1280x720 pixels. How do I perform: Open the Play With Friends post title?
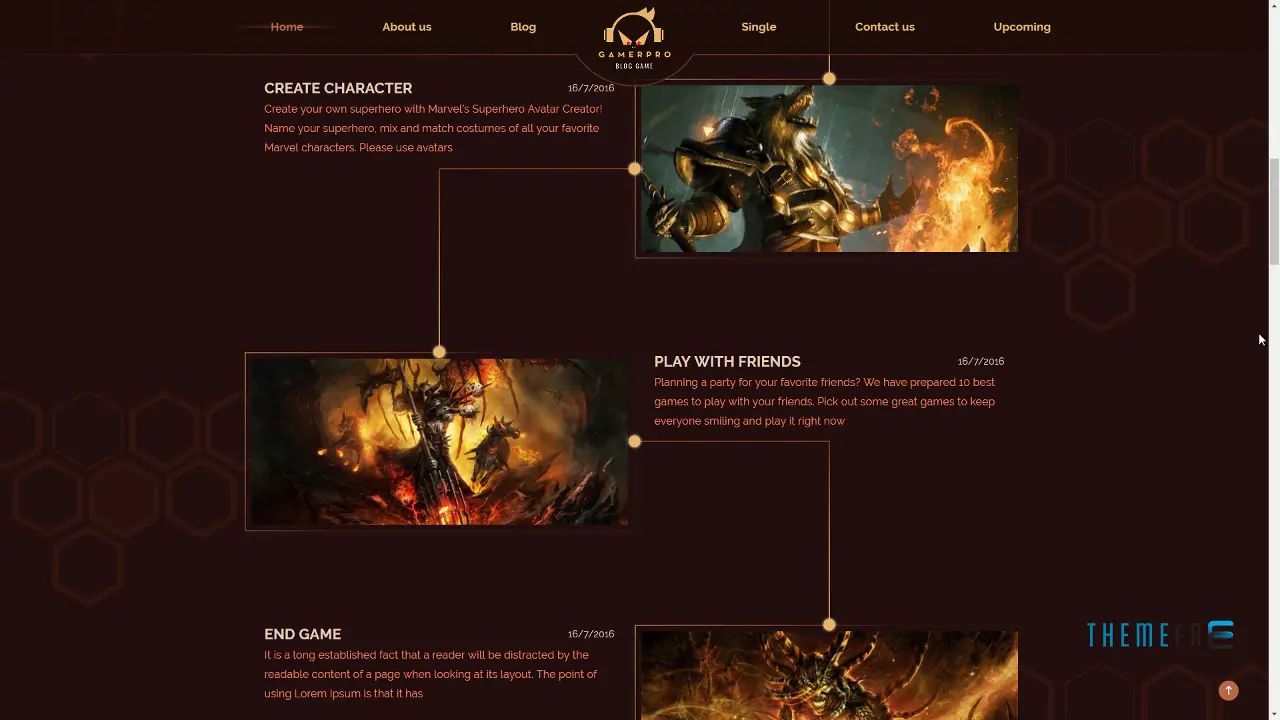[727, 361]
